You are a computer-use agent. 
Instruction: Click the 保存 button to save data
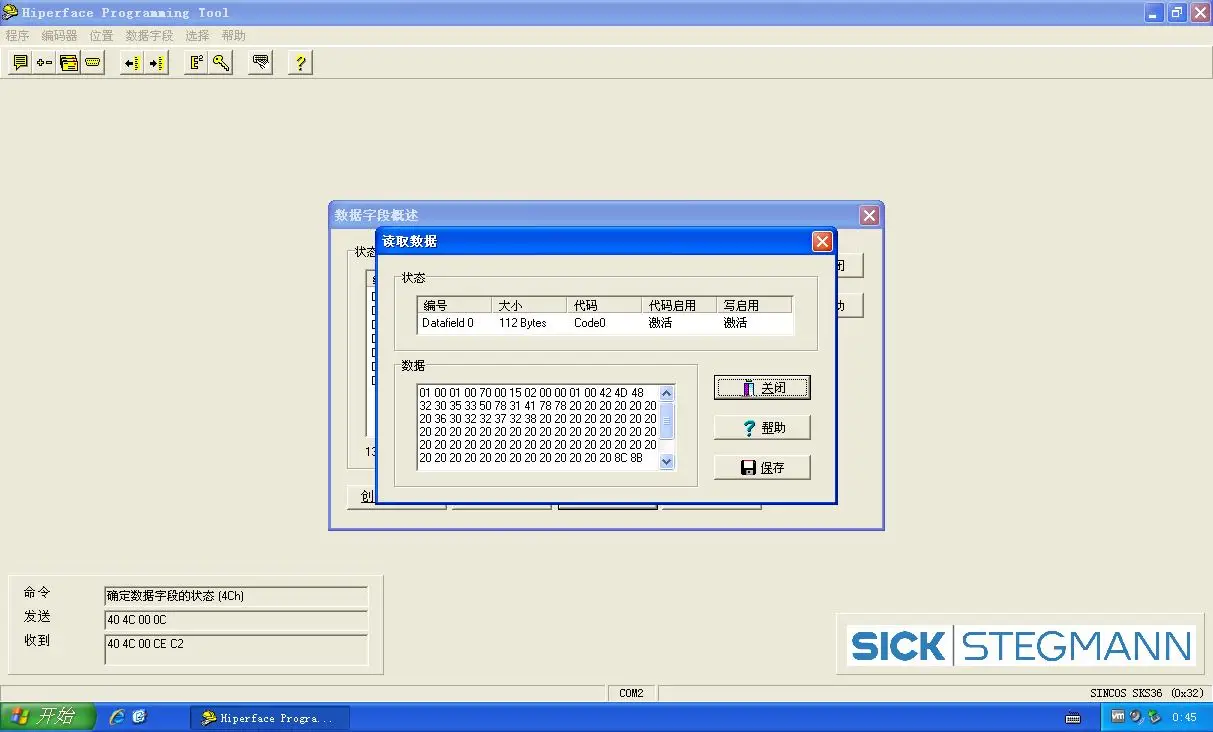(762, 467)
